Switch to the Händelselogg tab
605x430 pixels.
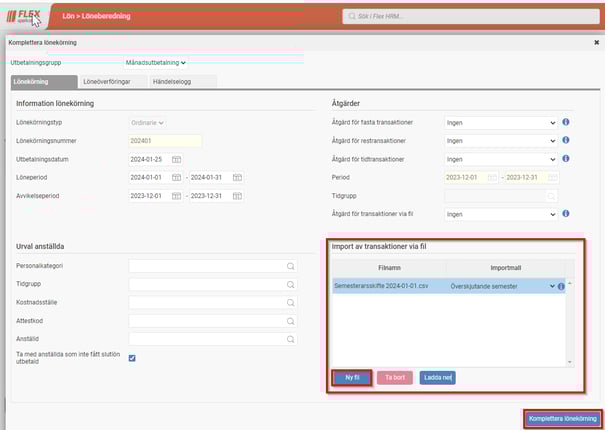pyautogui.click(x=183, y=81)
